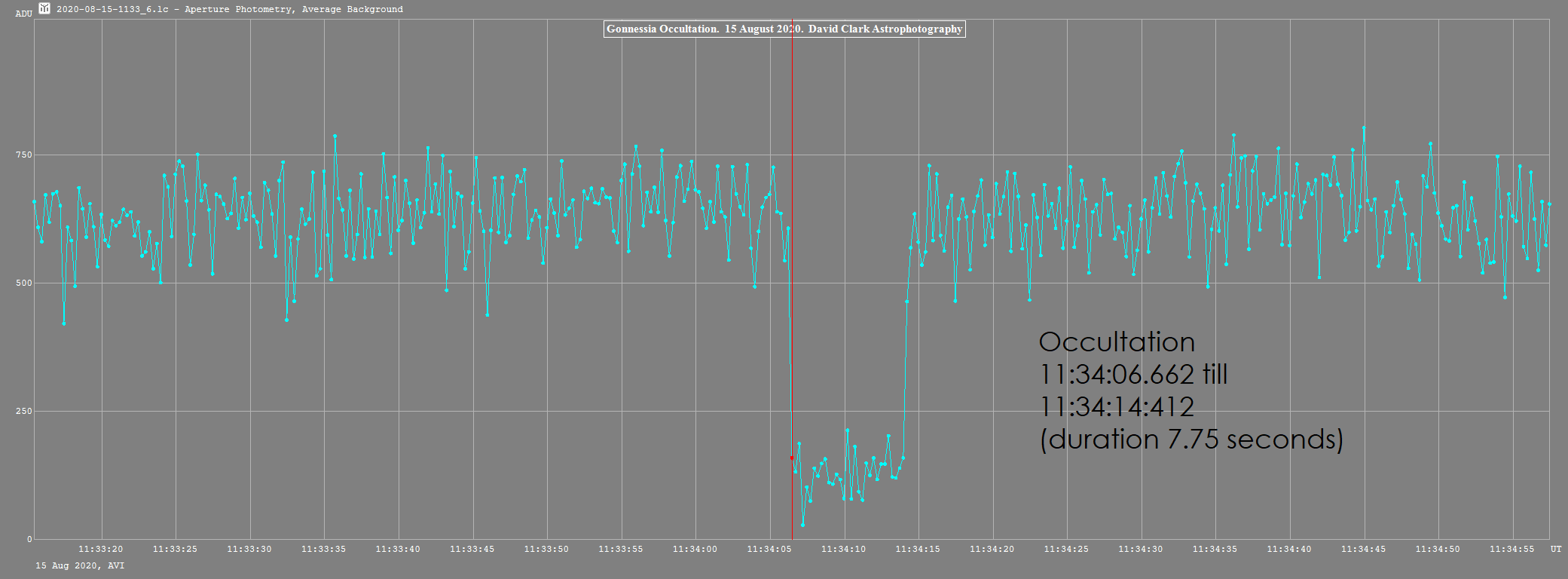
Task: Click the '11:34:14:412' annotation line
Action: (x=1117, y=407)
